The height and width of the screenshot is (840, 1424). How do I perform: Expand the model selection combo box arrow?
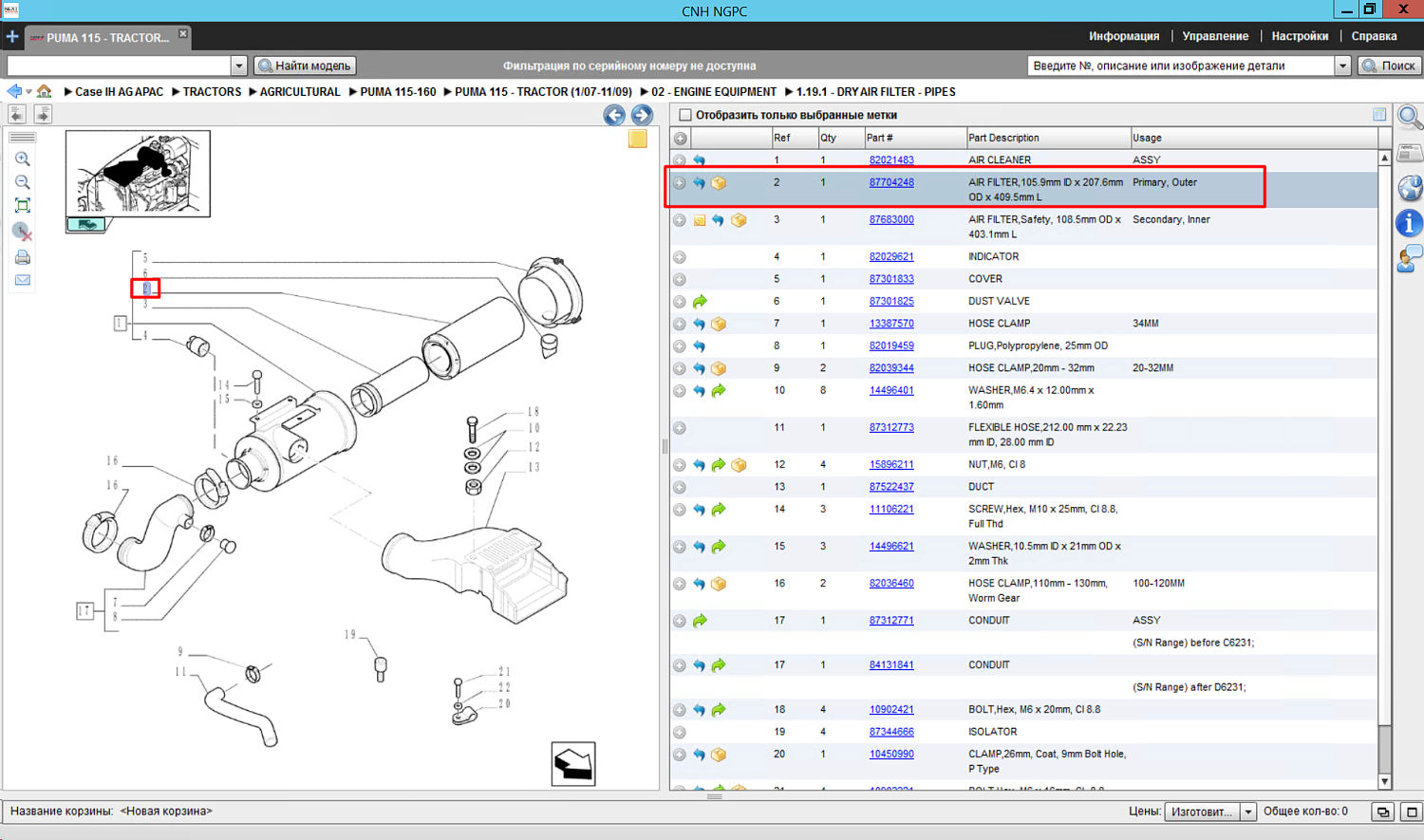click(x=239, y=65)
